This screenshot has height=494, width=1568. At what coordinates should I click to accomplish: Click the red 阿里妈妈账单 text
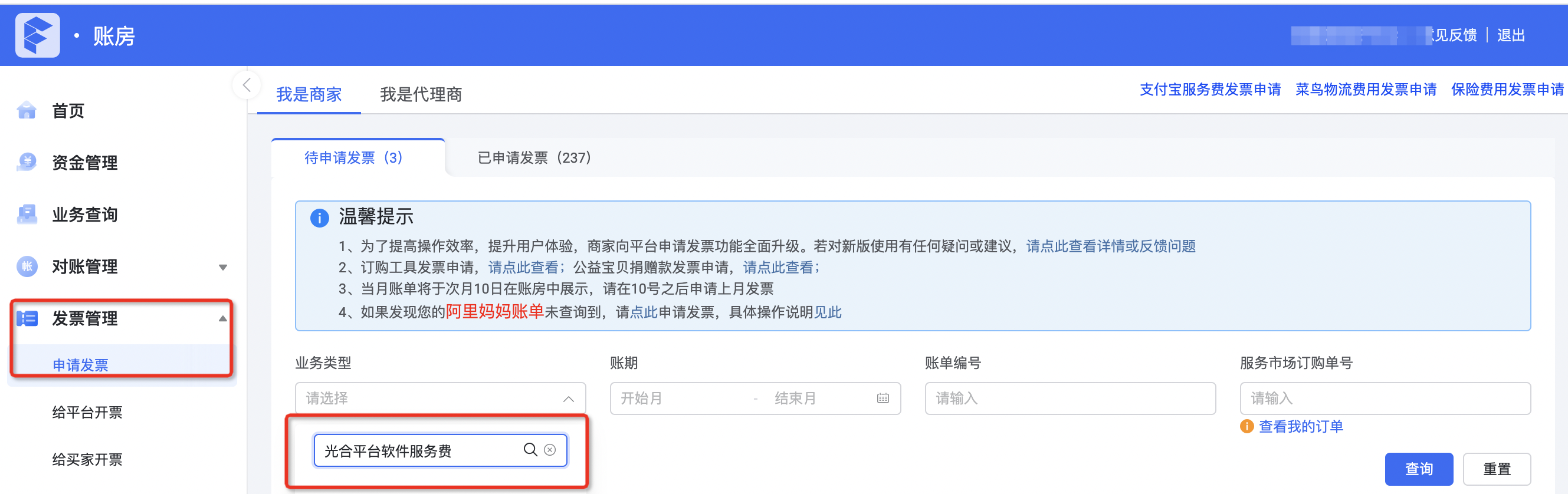pos(495,311)
